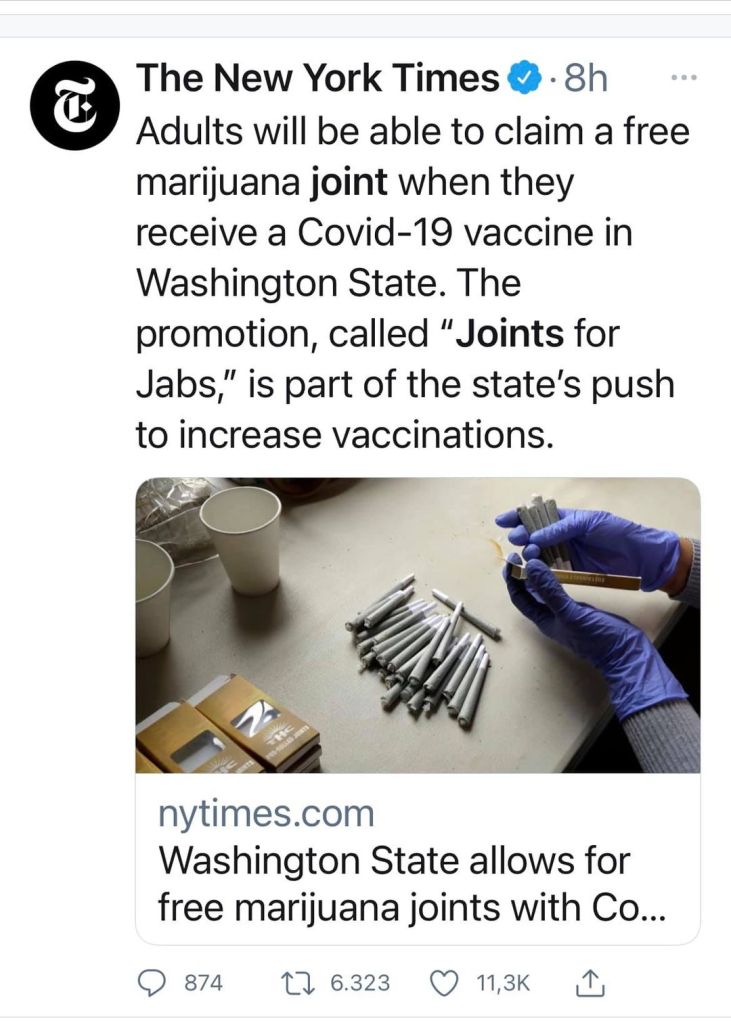Open The New York Times account name

coord(318,79)
